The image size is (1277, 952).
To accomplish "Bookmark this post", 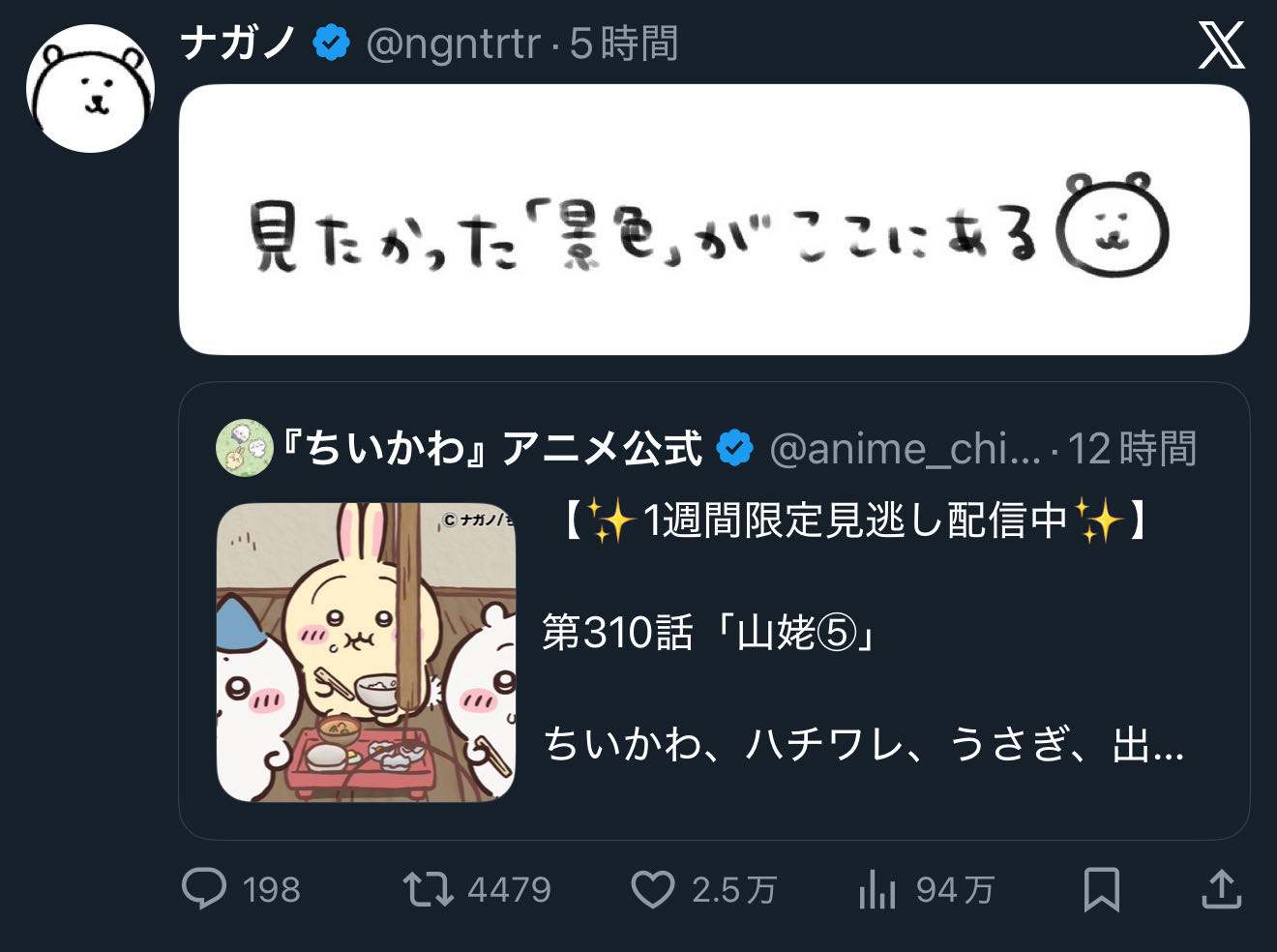I will point(1101,889).
